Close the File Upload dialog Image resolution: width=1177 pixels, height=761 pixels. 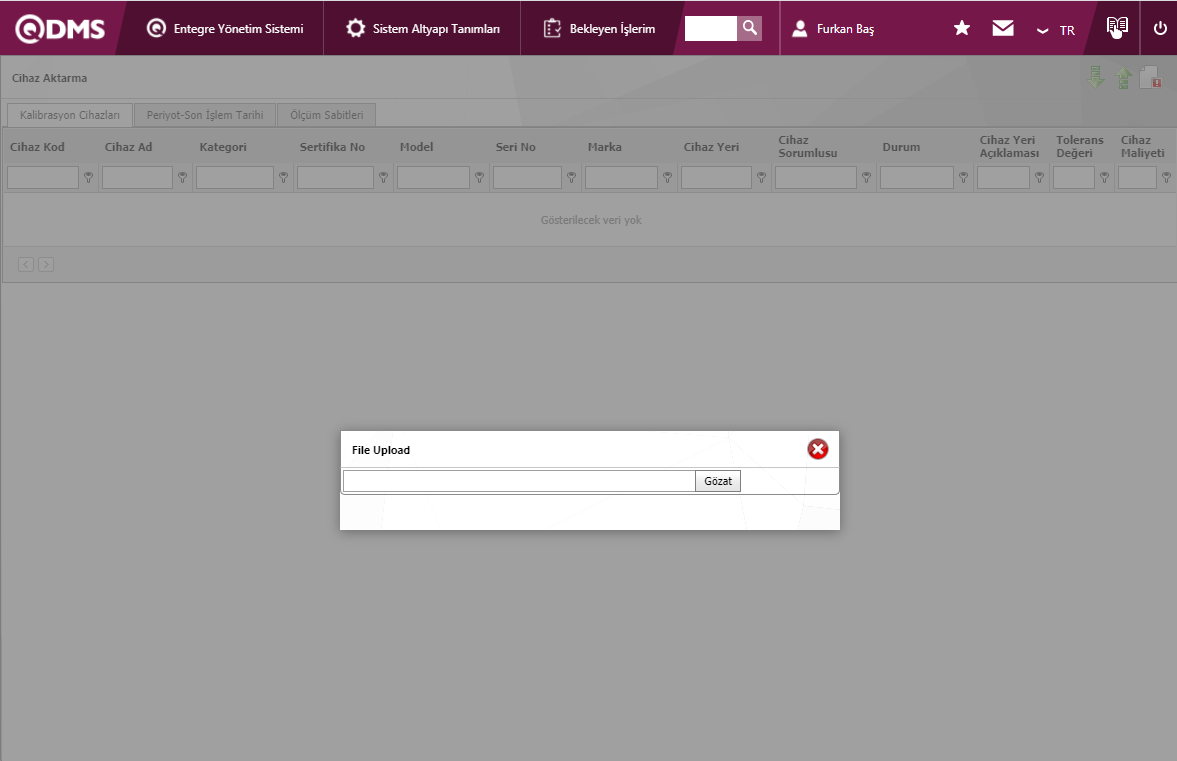click(818, 450)
